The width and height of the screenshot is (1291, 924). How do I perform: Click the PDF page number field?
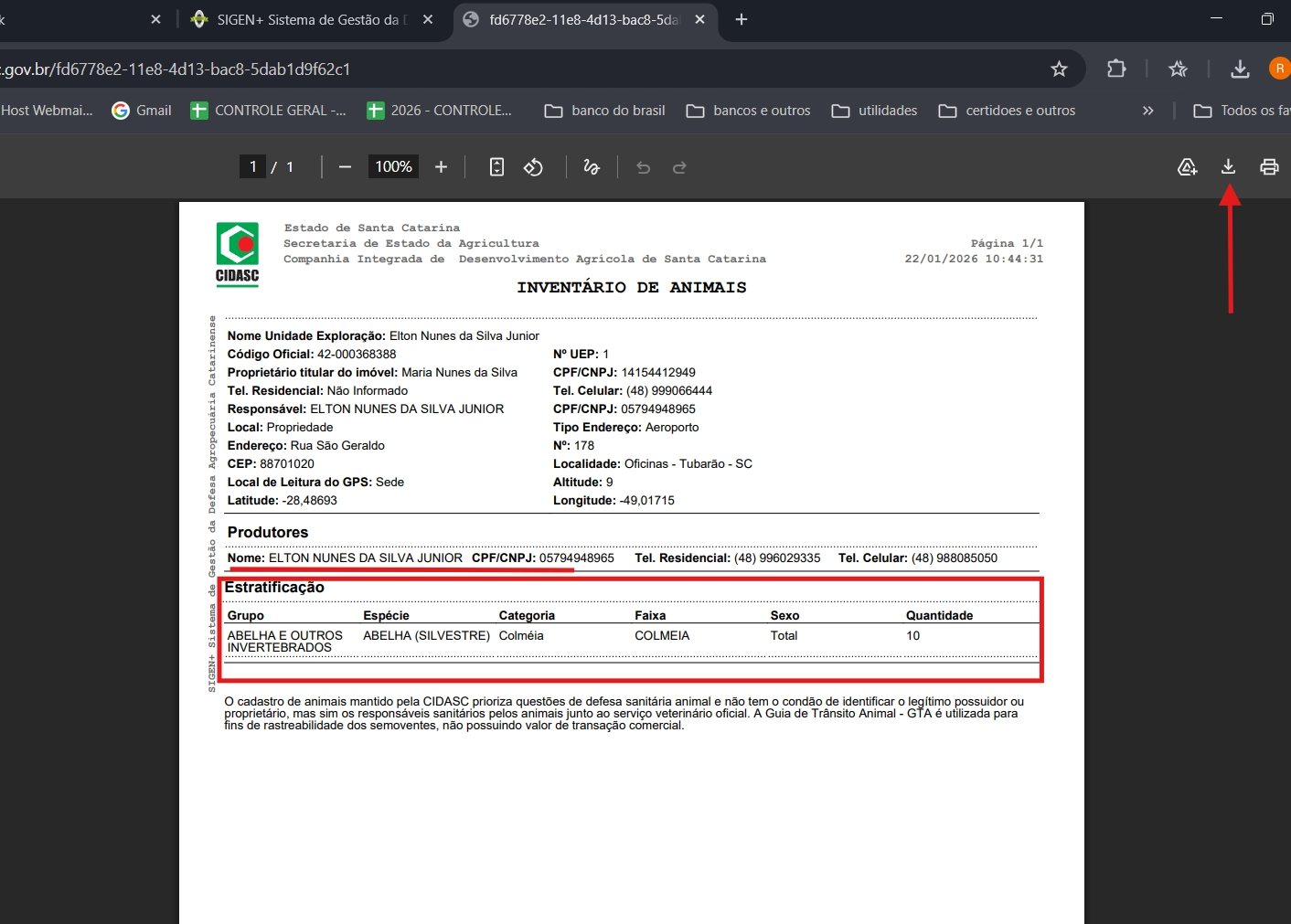[x=253, y=166]
